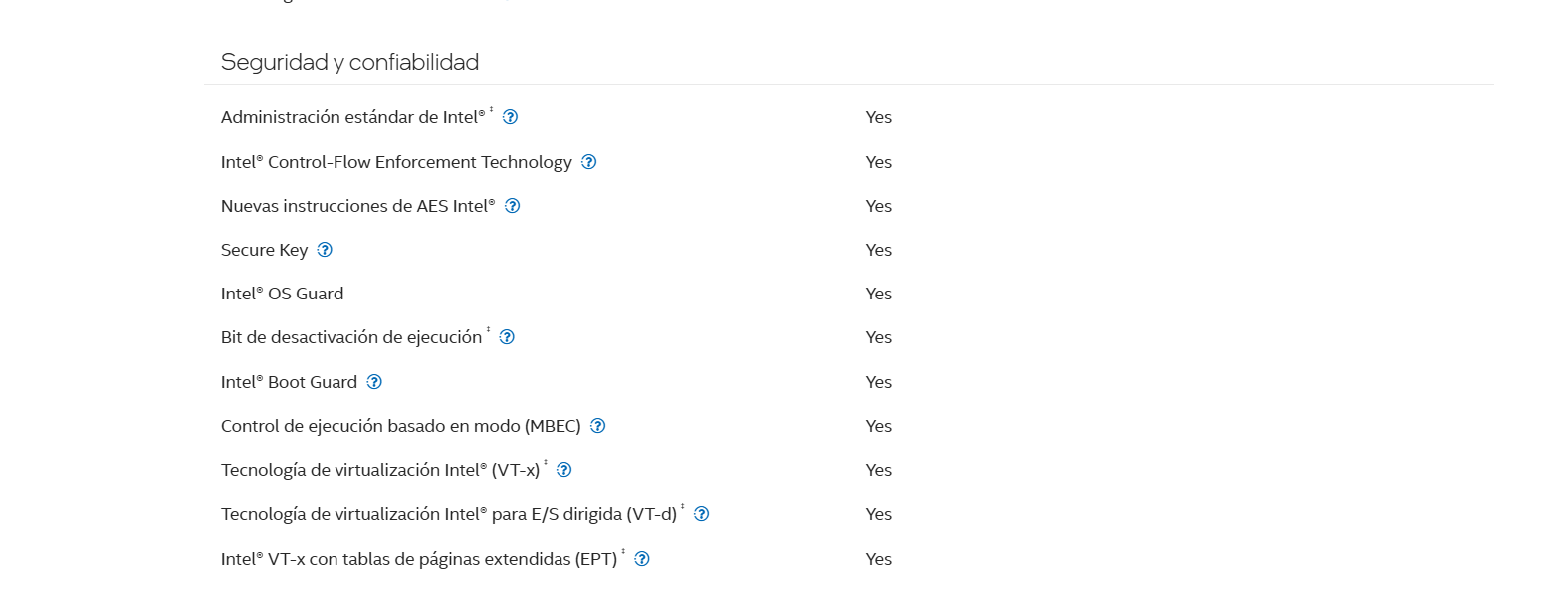Open help icon for Administración estándar de Intel
The width and height of the screenshot is (1568, 594).
[x=510, y=117]
